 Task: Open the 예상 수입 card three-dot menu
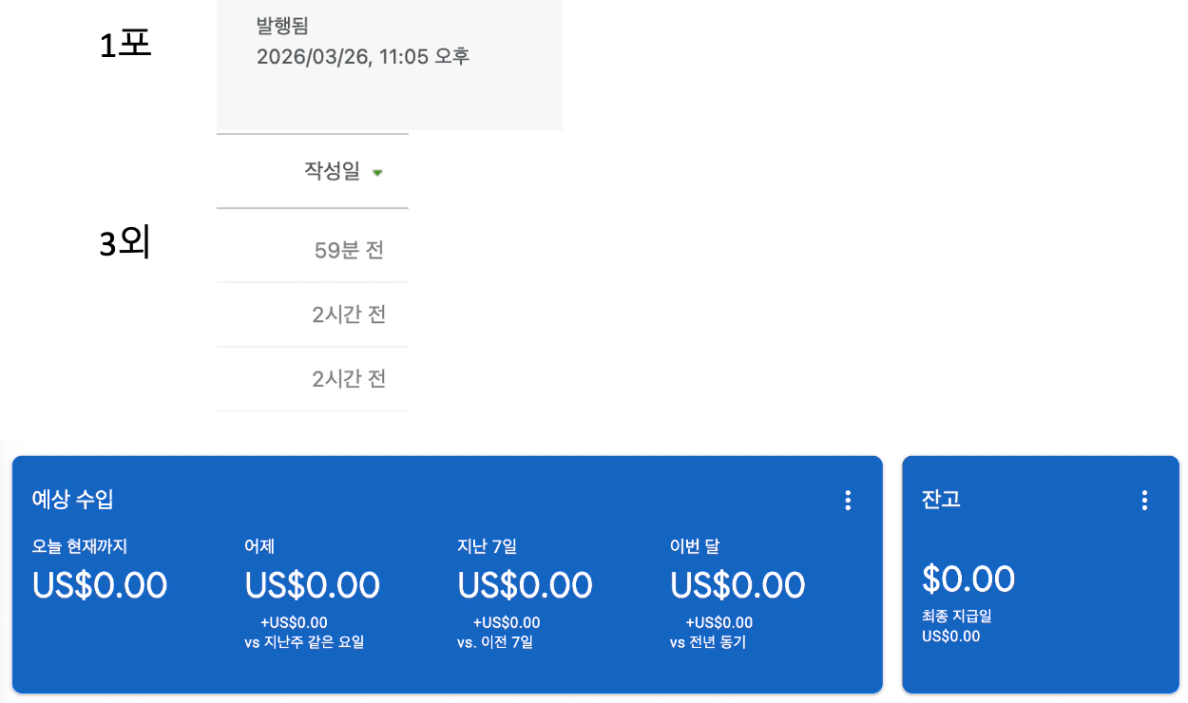point(848,500)
